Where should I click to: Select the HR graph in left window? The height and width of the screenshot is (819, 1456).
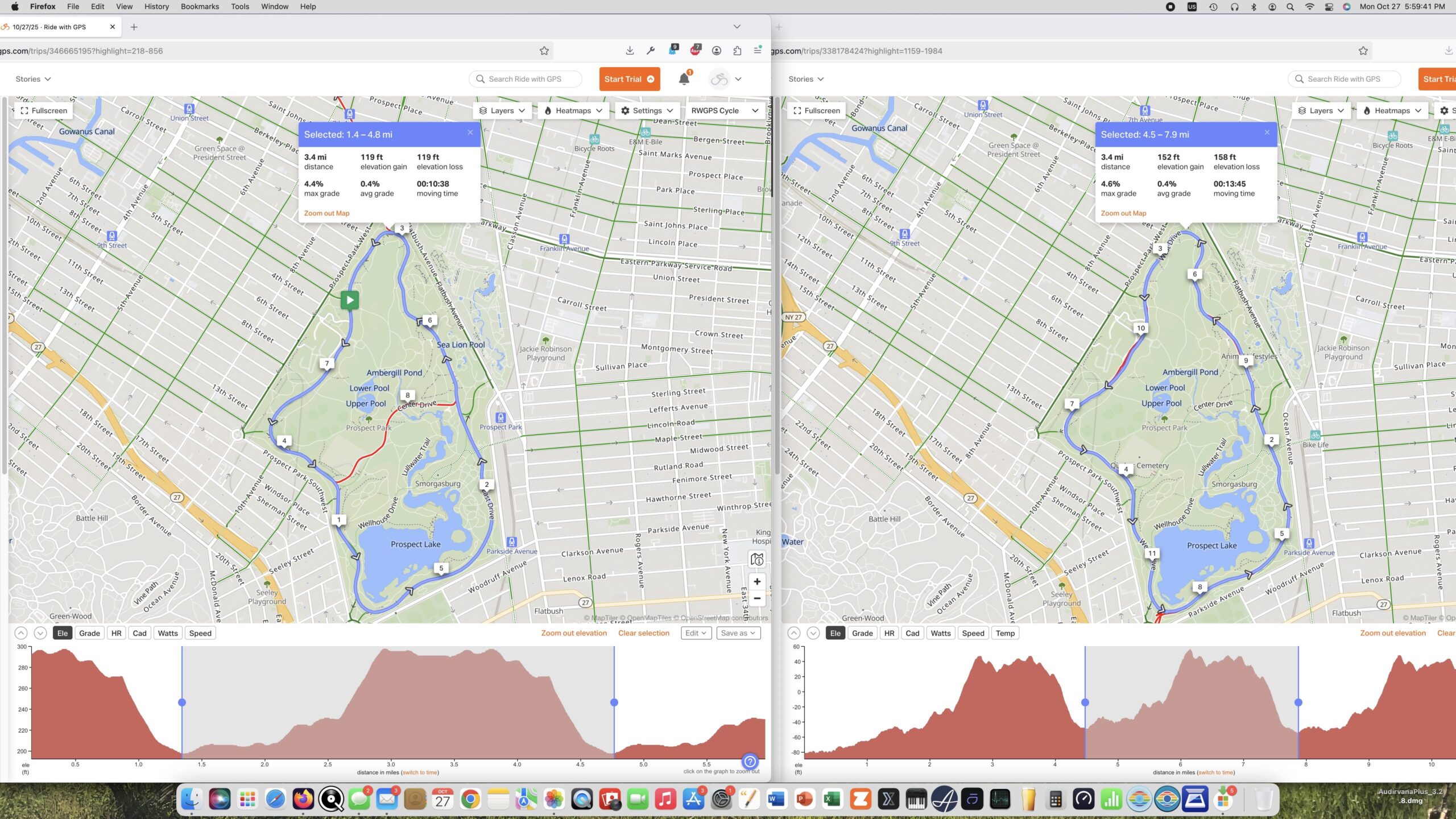point(117,633)
